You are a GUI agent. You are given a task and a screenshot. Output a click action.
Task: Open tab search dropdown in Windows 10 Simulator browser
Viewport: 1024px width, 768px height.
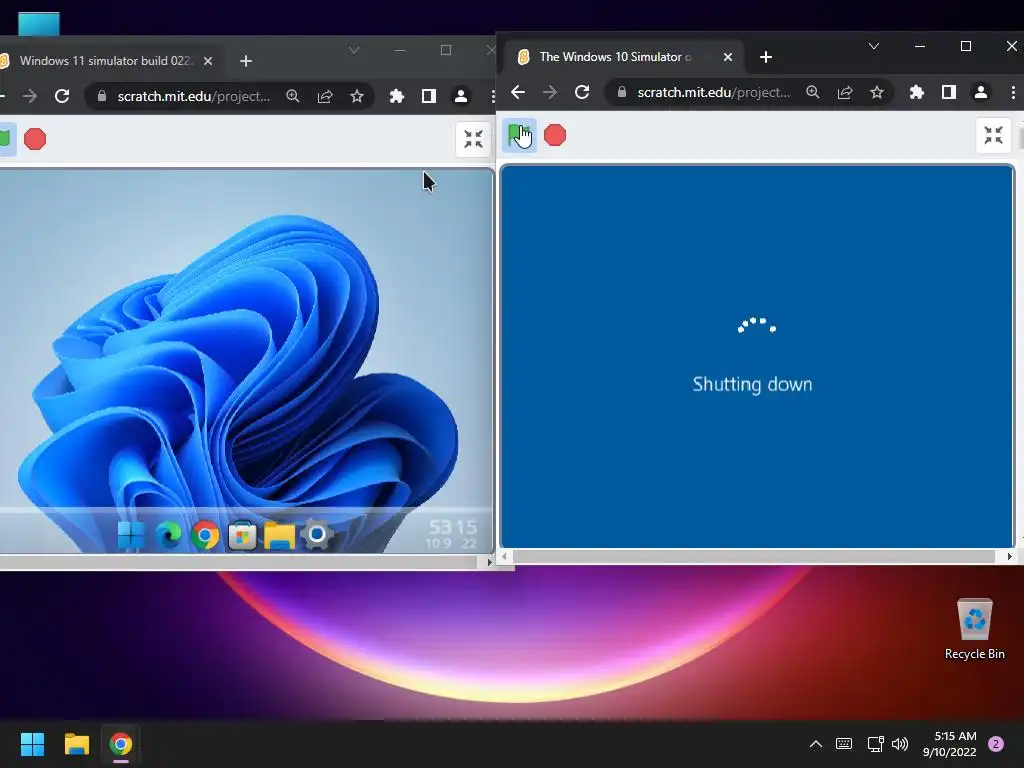[x=874, y=46]
